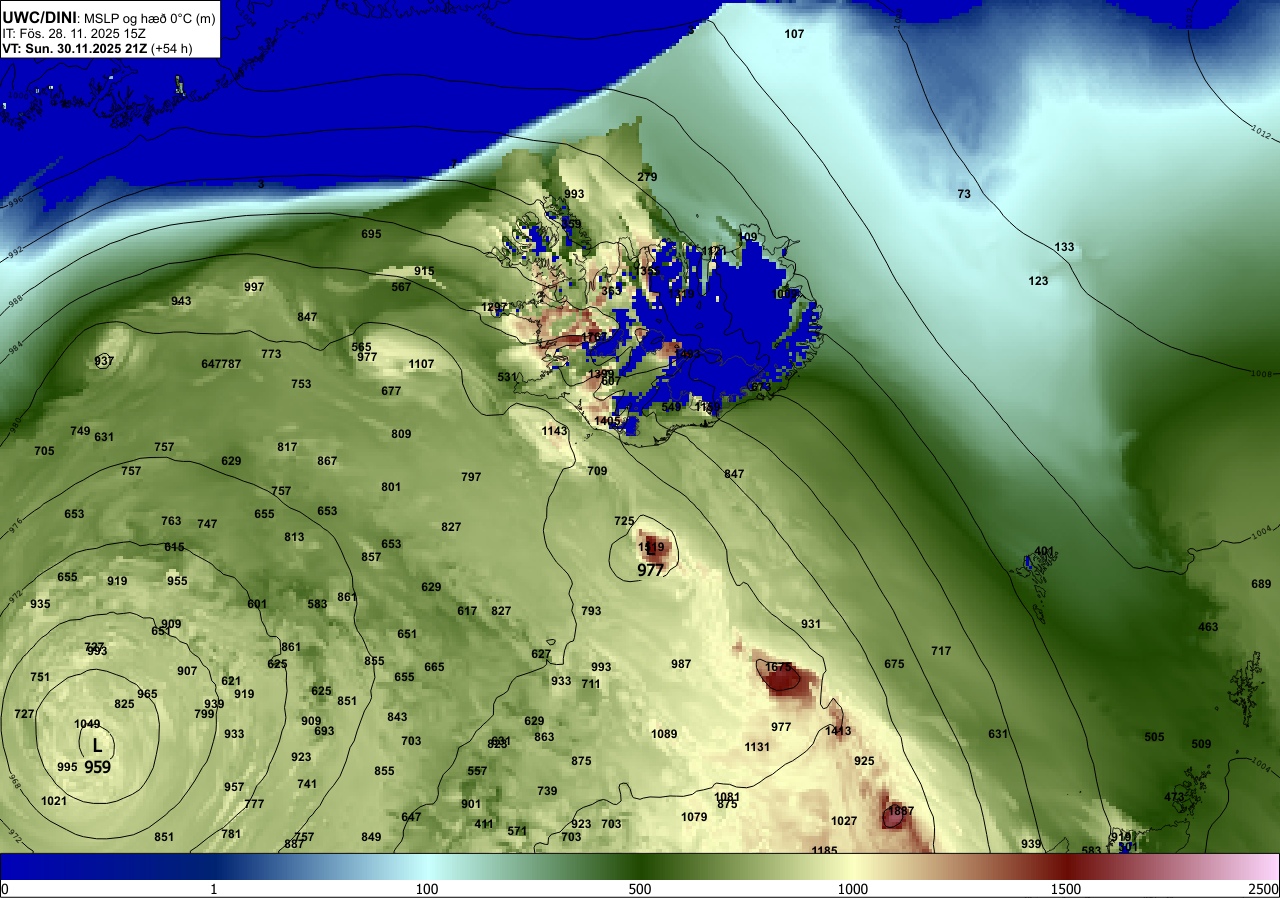
Task: Click the 500 label on the color scale
Action: click(x=640, y=889)
